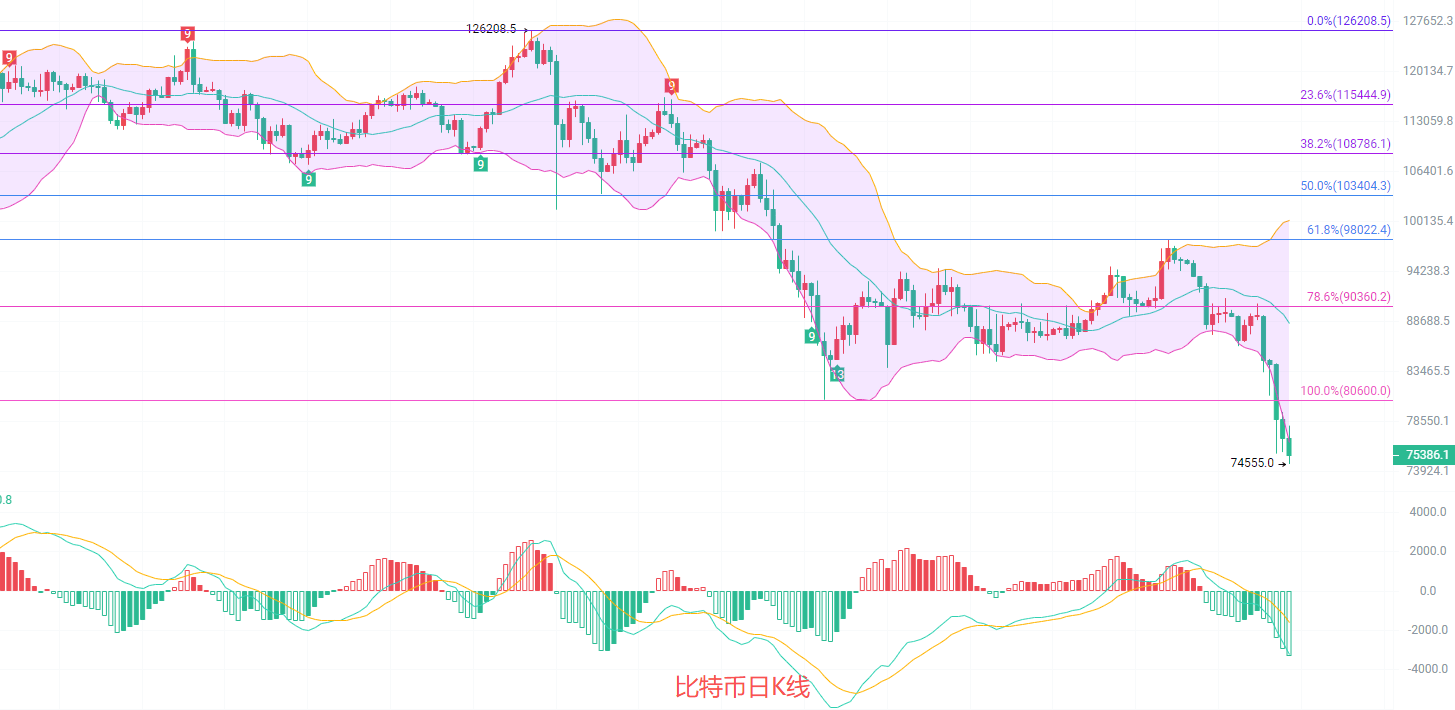Select the 23.6% (115444.9) Fibonacci label
The height and width of the screenshot is (710, 1455).
1344,95
